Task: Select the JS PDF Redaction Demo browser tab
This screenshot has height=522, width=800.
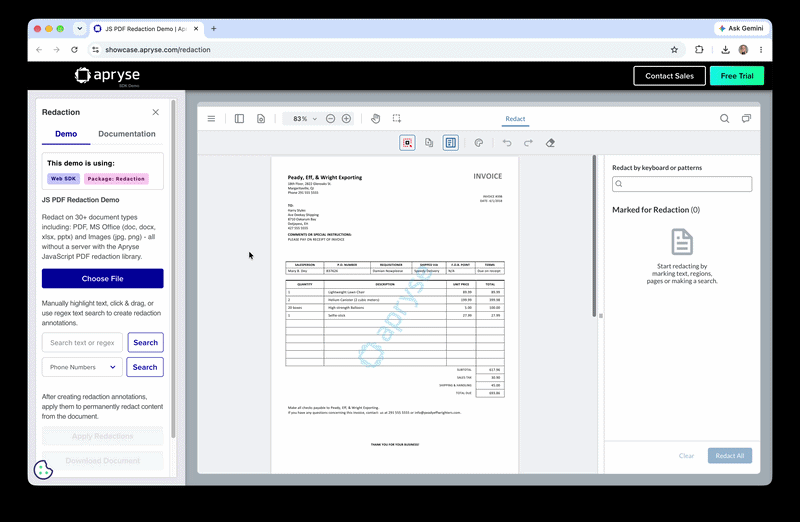Action: click(147, 29)
